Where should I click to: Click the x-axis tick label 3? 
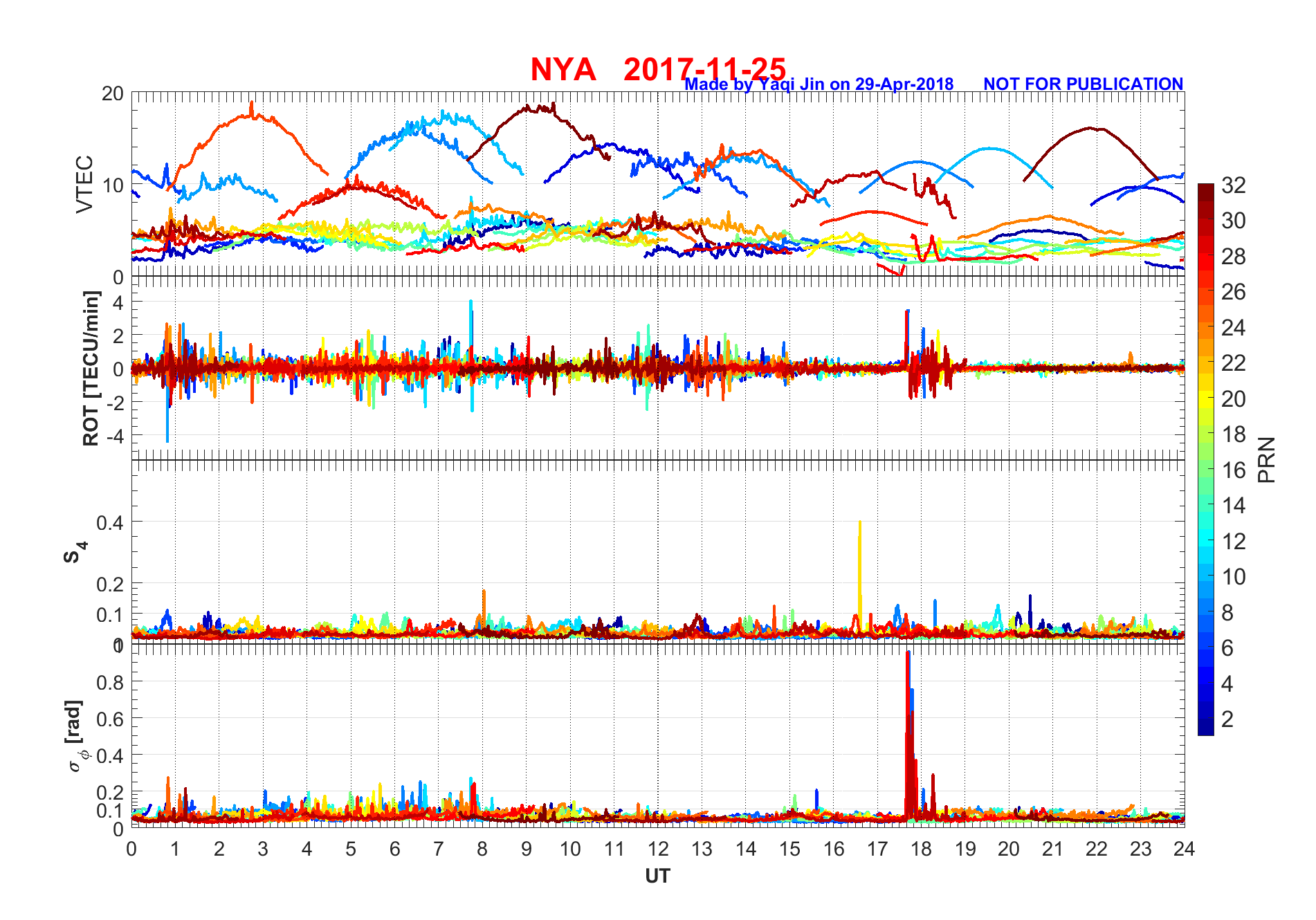coord(263,849)
